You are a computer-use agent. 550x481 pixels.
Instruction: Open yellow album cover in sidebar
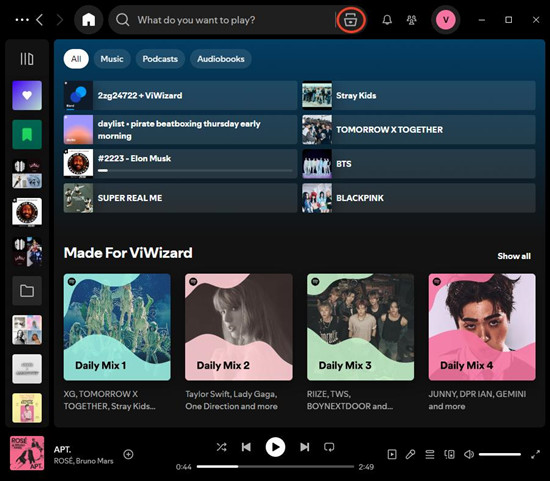27,408
